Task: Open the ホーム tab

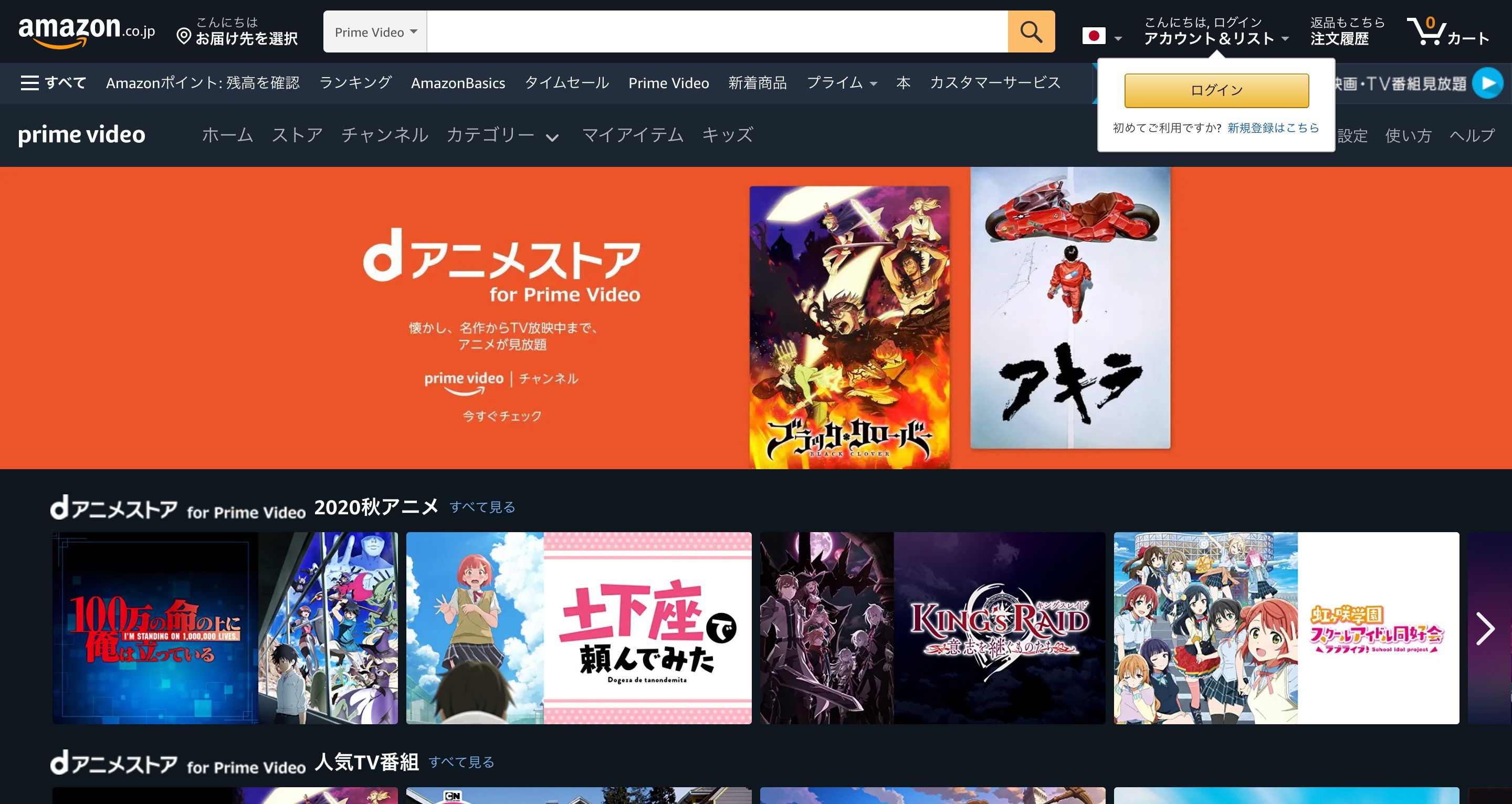Action: click(x=228, y=135)
